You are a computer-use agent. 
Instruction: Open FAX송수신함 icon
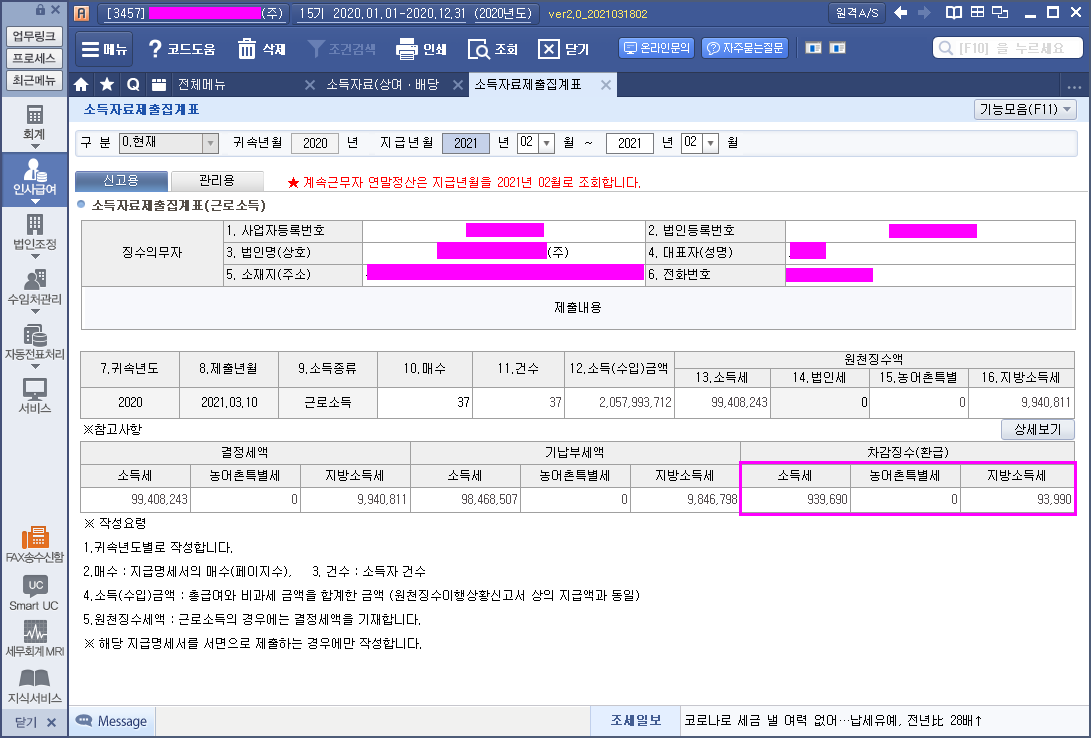[x=34, y=545]
